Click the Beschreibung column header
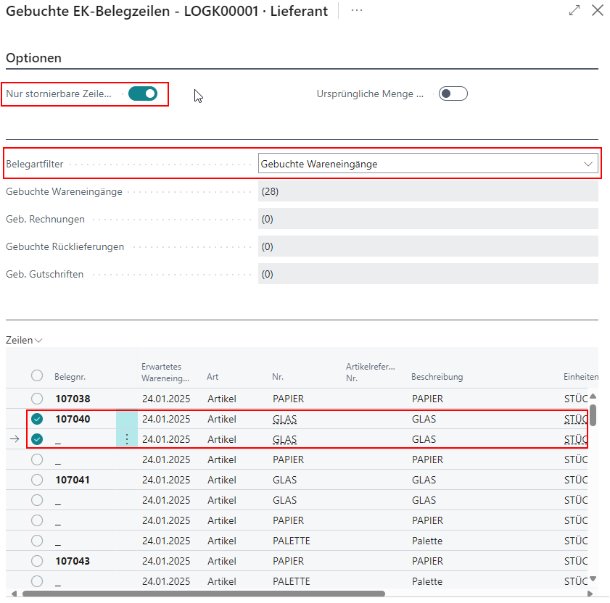 coord(437,378)
